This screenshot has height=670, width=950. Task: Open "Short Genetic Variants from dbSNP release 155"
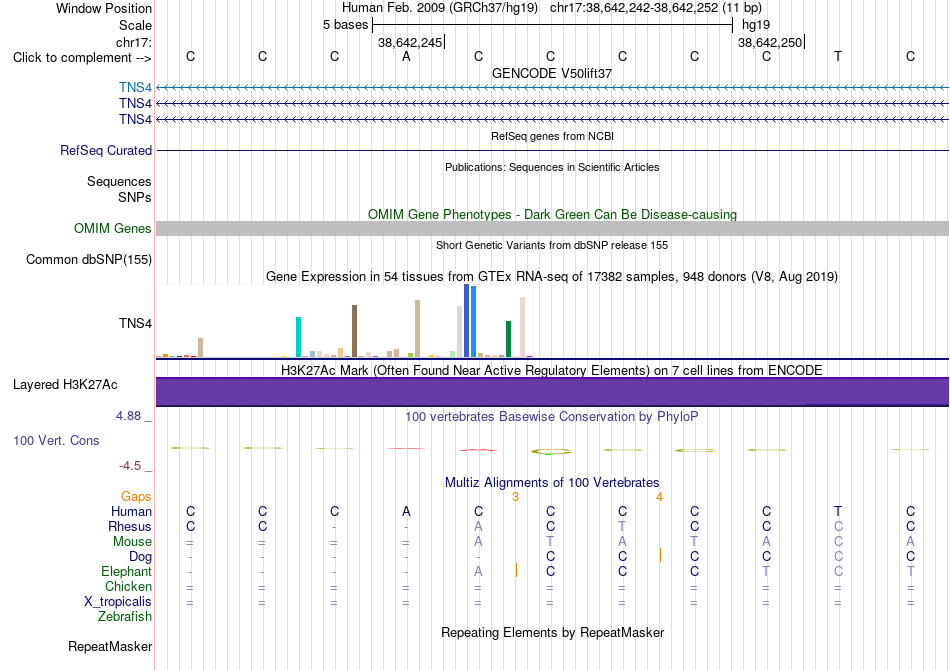tap(552, 245)
